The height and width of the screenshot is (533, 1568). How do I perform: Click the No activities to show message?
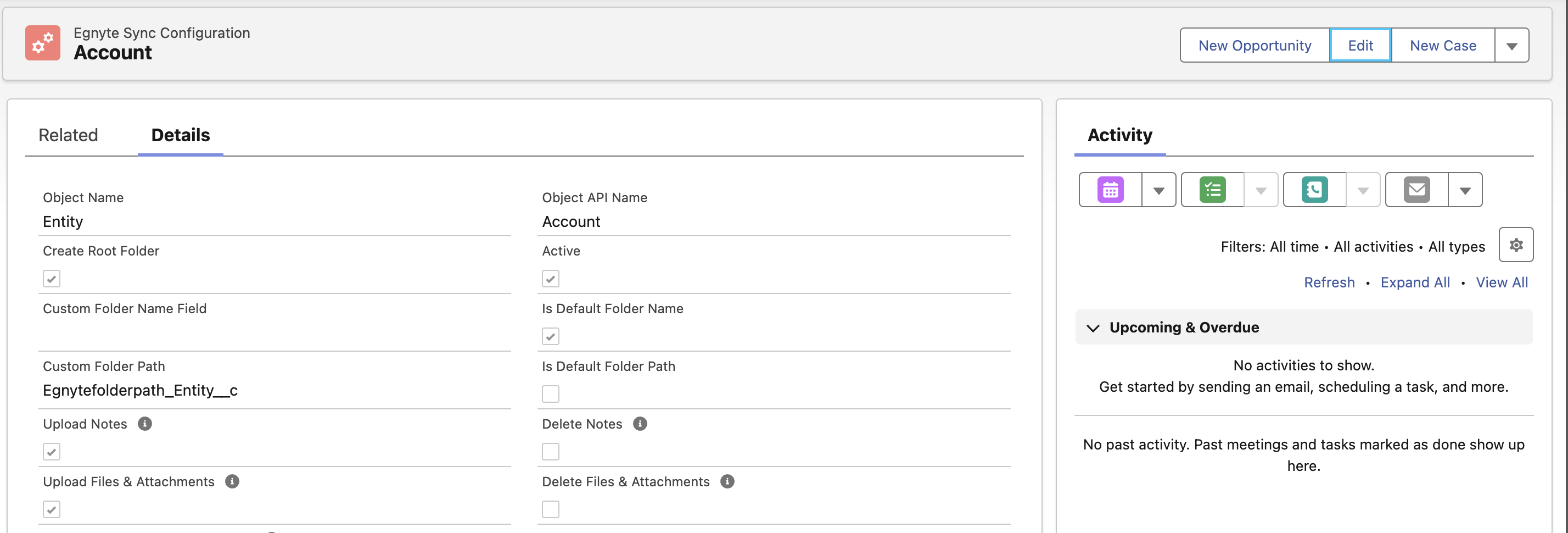click(x=1303, y=365)
